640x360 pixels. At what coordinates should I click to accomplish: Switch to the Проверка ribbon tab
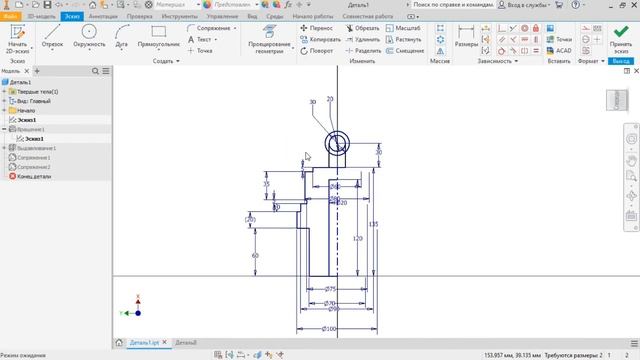tap(140, 16)
